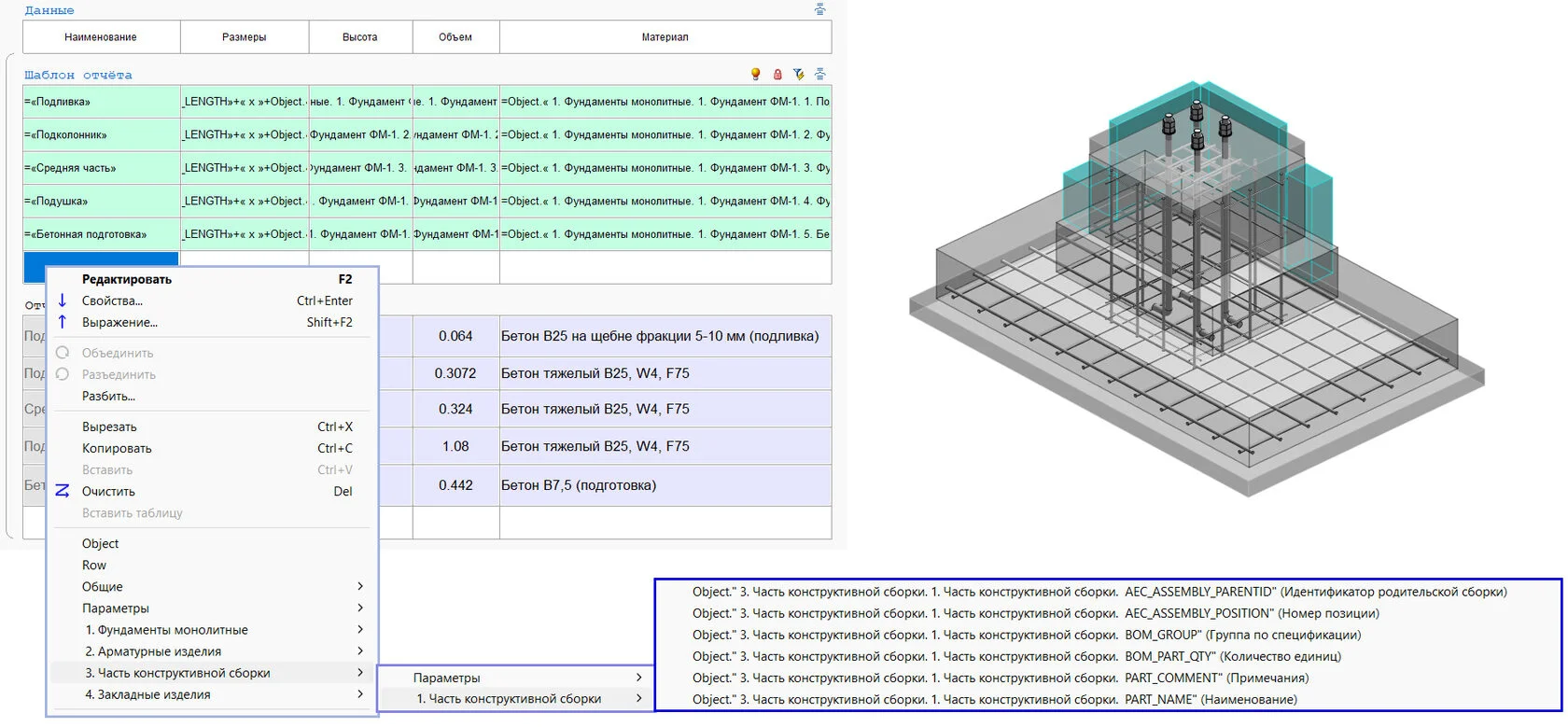Click the report cell Бетон В7,5 (подготовка)

[x=665, y=485]
